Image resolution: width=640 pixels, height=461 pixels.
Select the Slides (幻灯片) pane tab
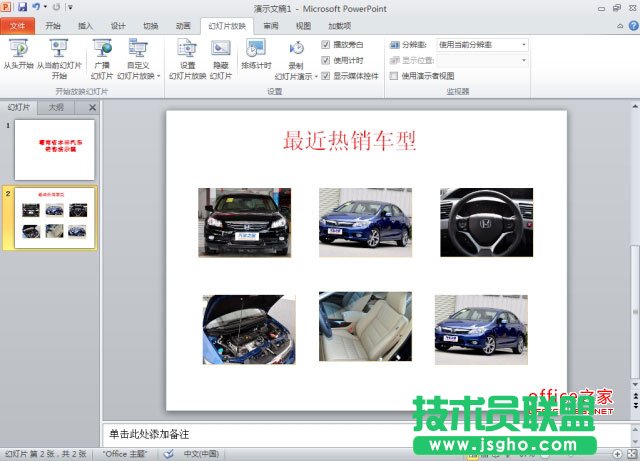(x=19, y=107)
